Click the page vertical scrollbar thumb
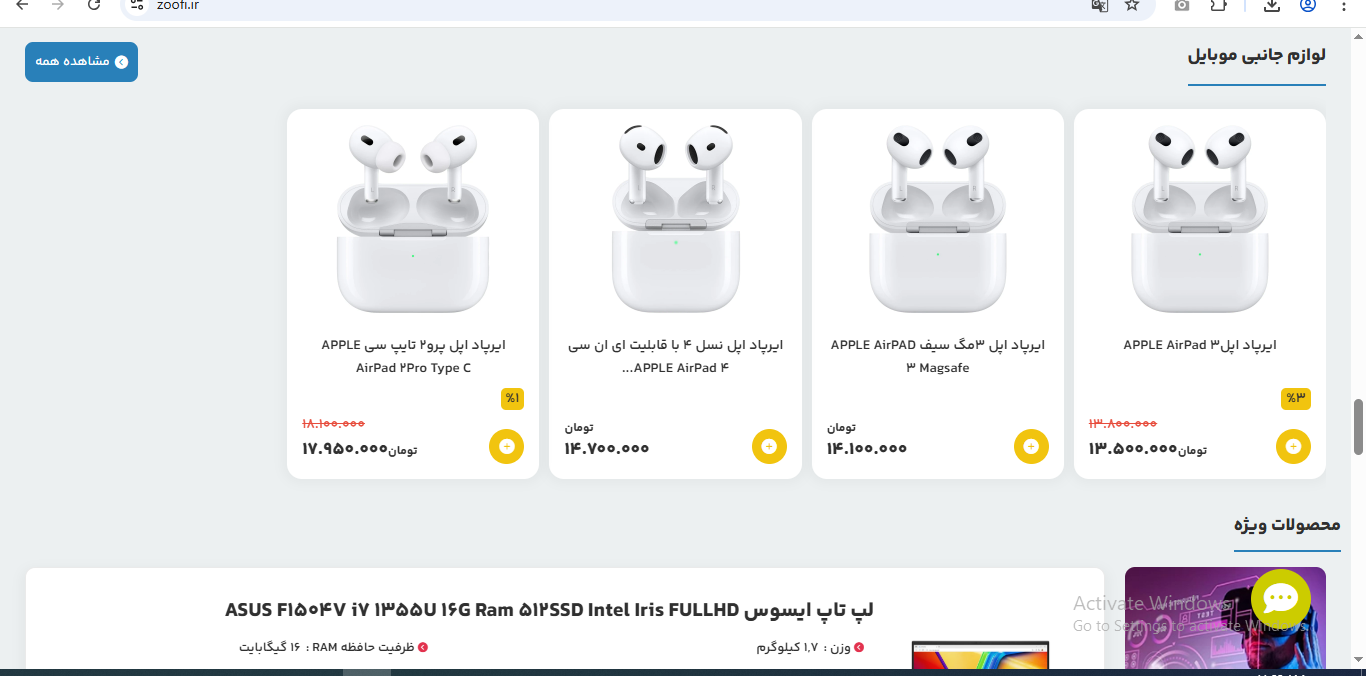Screen dimensions: 1366x676 pos(1358,426)
